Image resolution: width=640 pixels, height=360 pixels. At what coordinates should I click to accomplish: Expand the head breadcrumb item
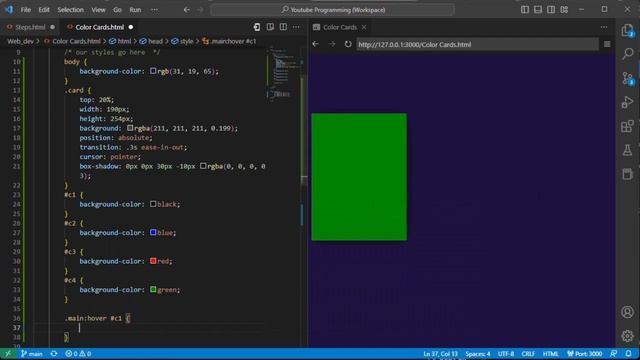click(x=155, y=41)
